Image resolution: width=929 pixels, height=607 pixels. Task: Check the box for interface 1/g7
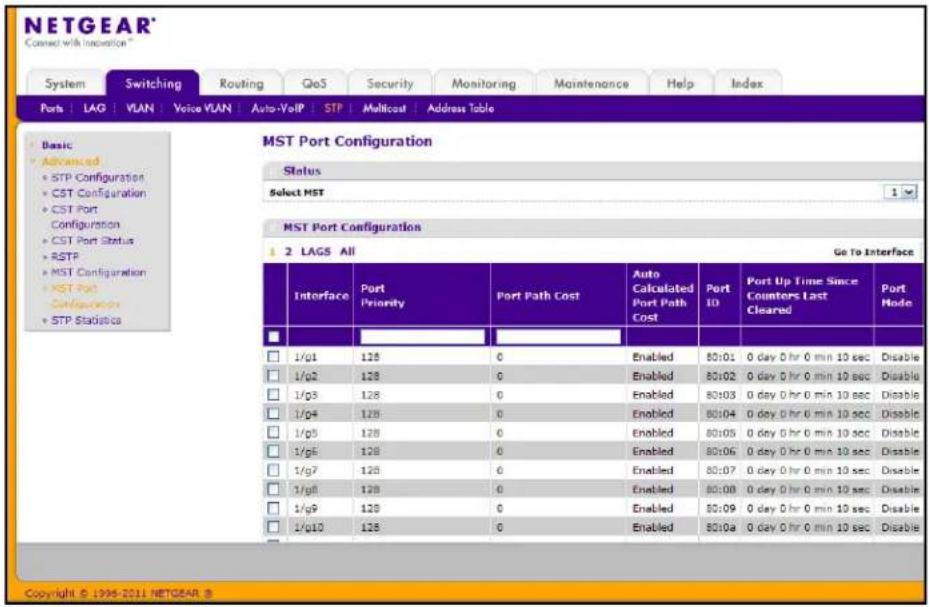(x=273, y=470)
